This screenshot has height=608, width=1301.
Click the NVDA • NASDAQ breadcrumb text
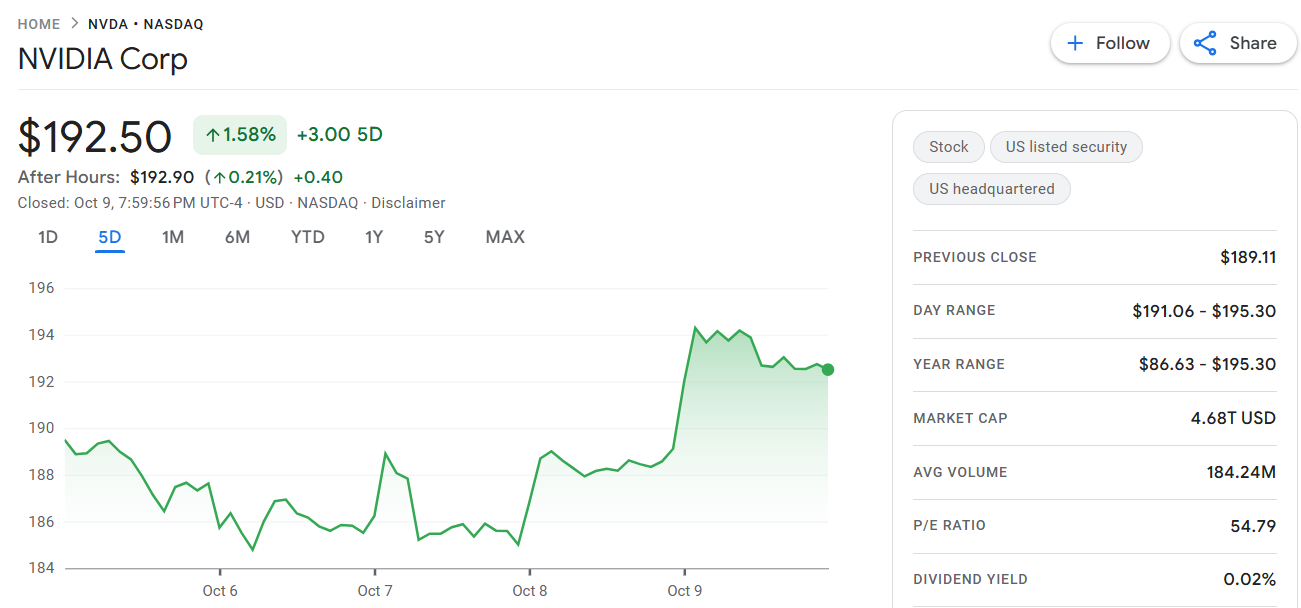click(x=146, y=24)
